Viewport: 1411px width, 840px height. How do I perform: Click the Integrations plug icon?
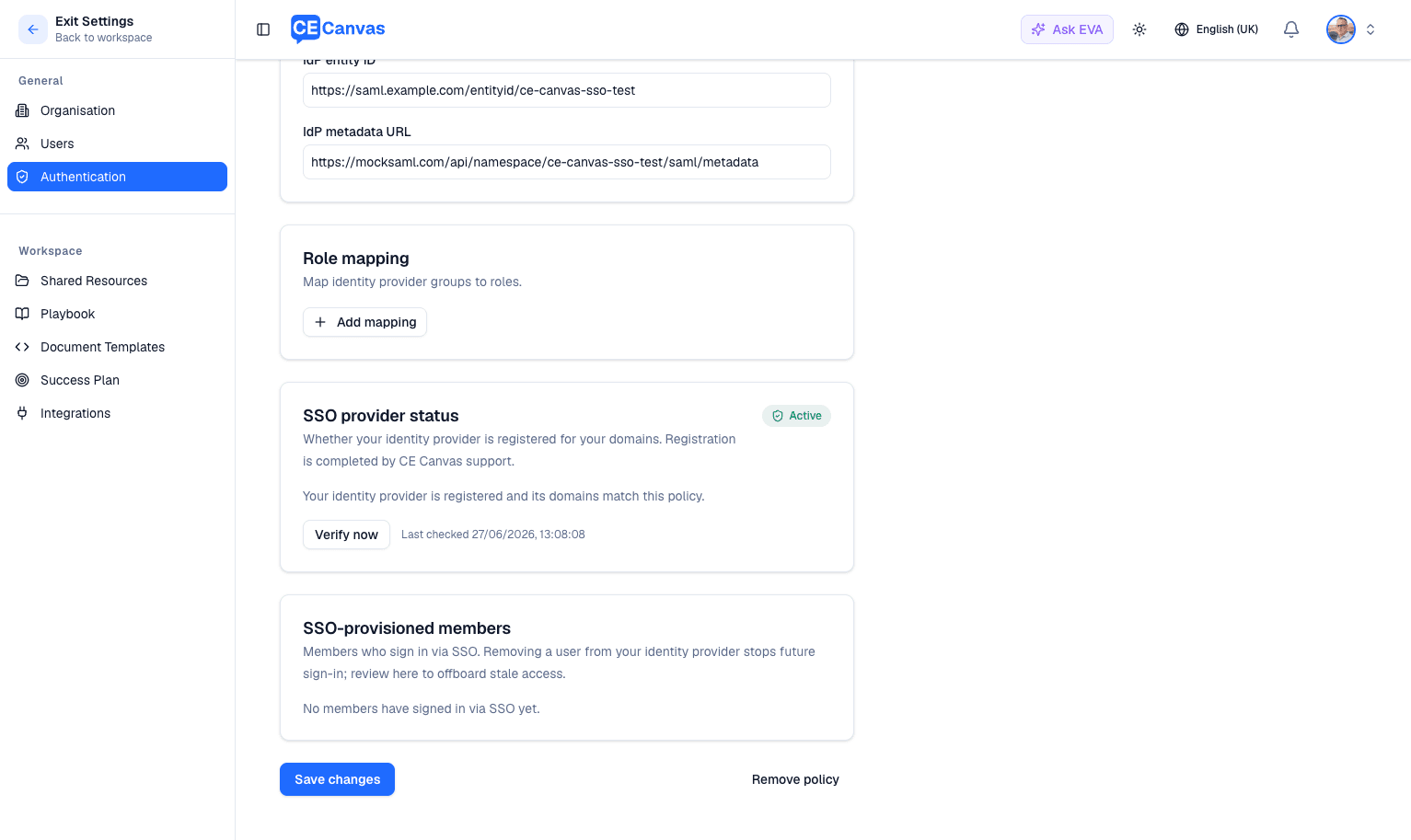22,413
